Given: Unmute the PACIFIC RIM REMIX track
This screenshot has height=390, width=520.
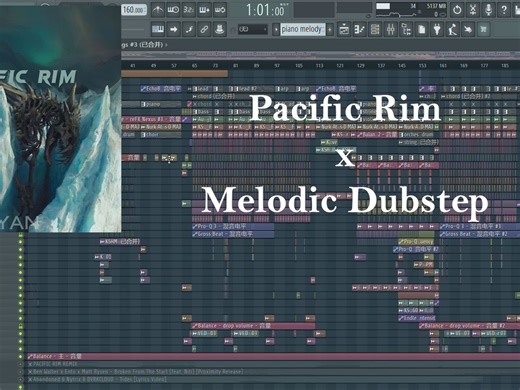Looking at the screenshot, I should [x=21, y=364].
